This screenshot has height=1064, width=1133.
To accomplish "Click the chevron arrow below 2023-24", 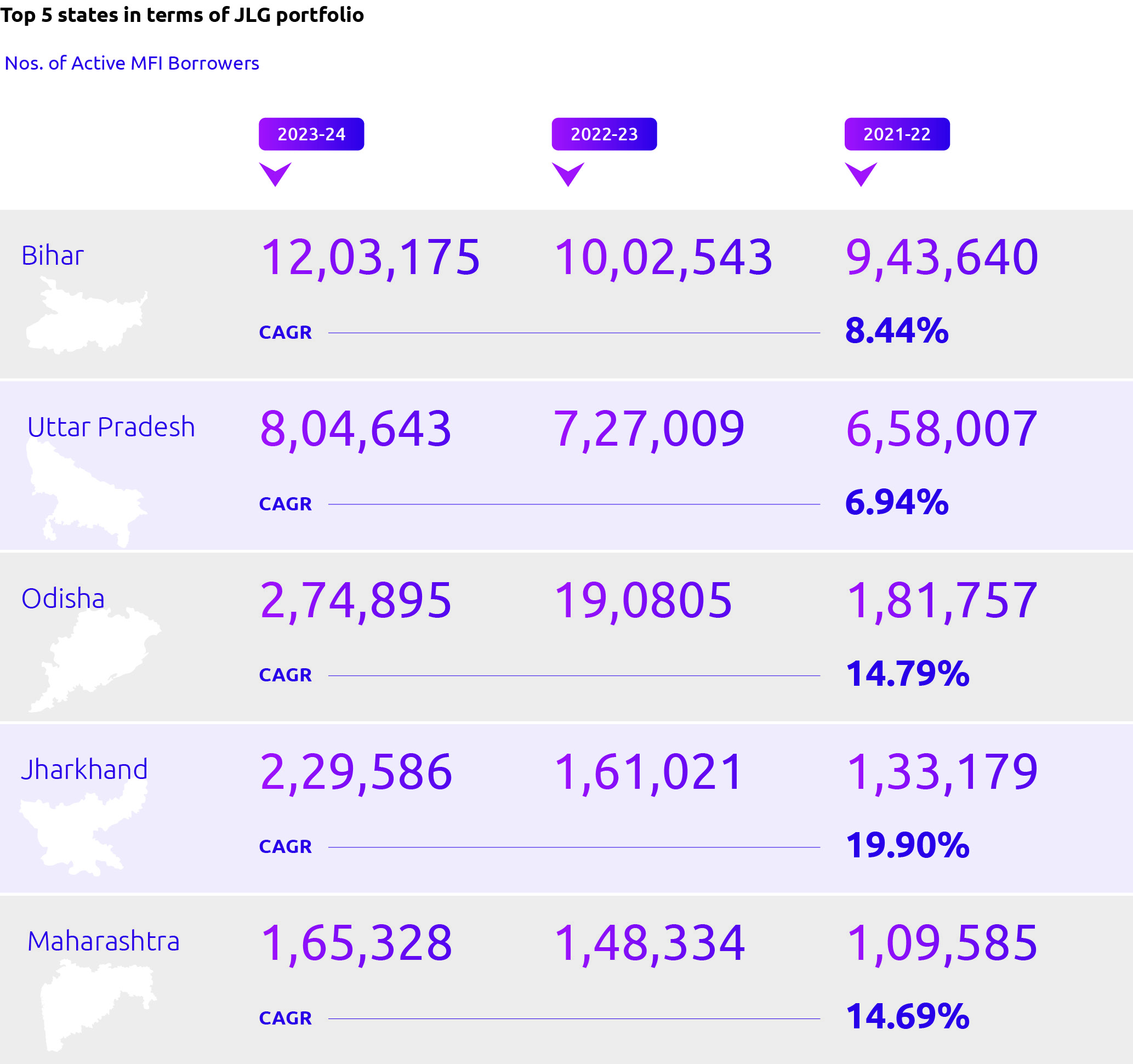I will (x=275, y=173).
